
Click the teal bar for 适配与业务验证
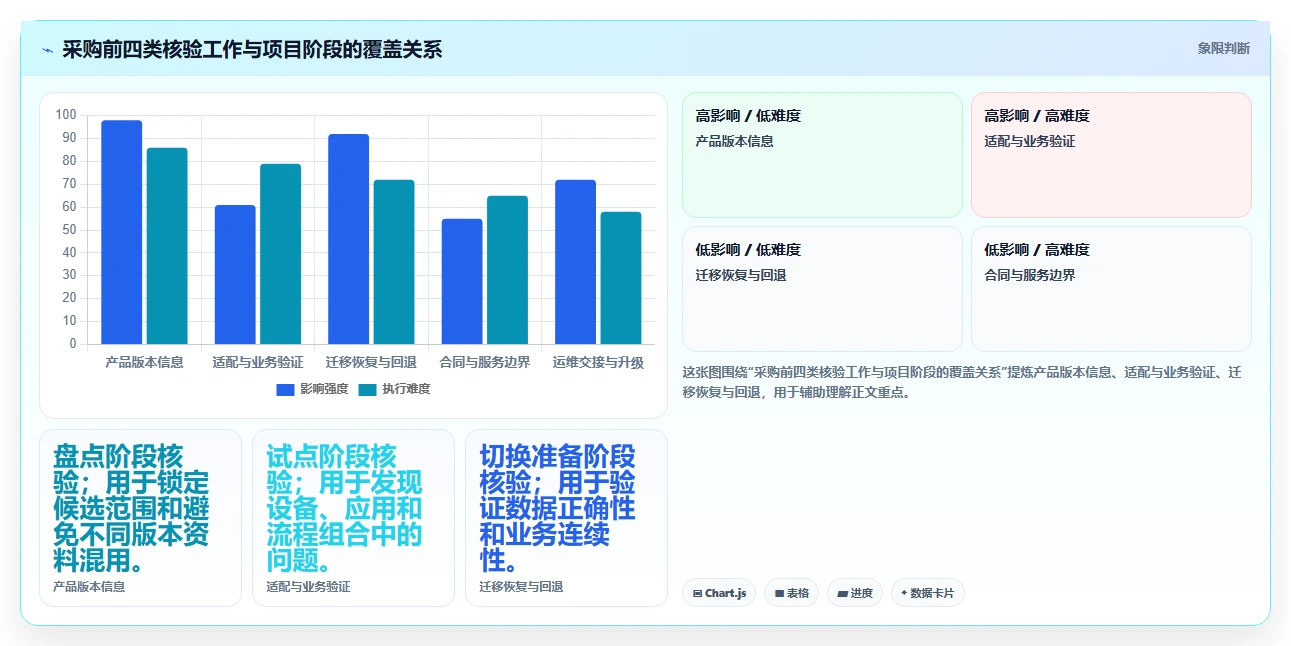280,254
